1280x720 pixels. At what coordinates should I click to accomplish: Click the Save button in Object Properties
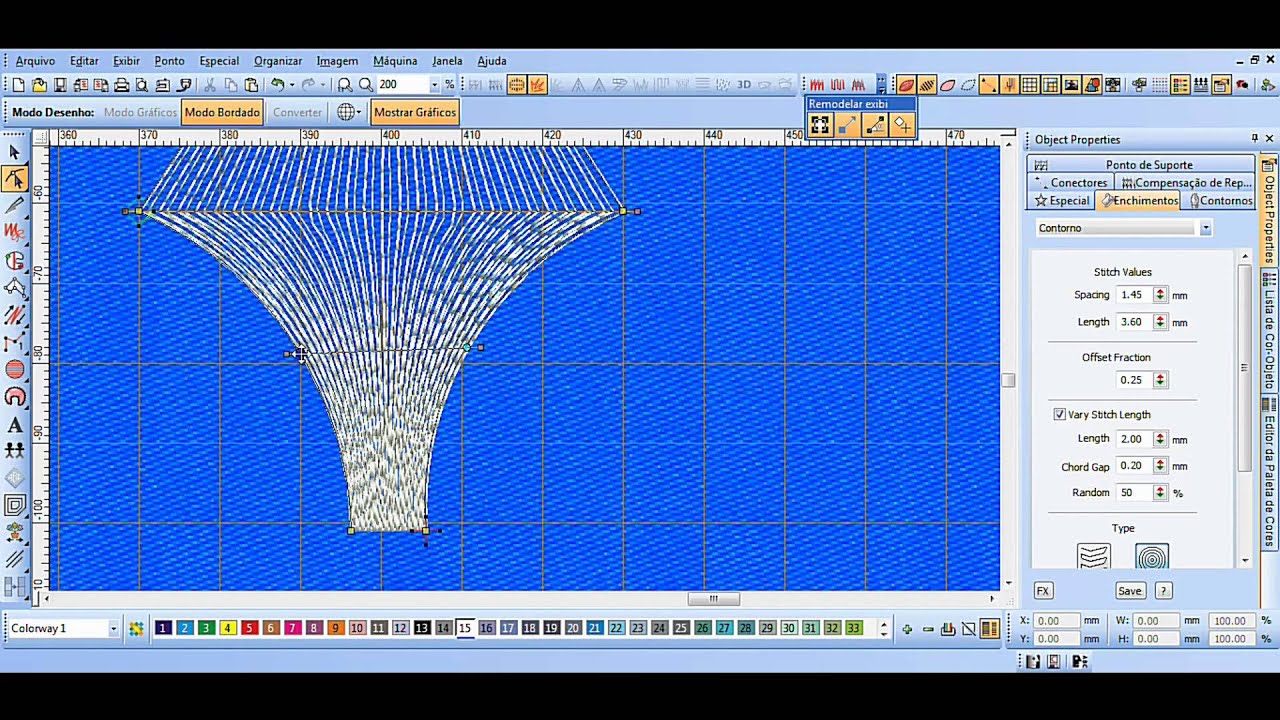pos(1129,591)
